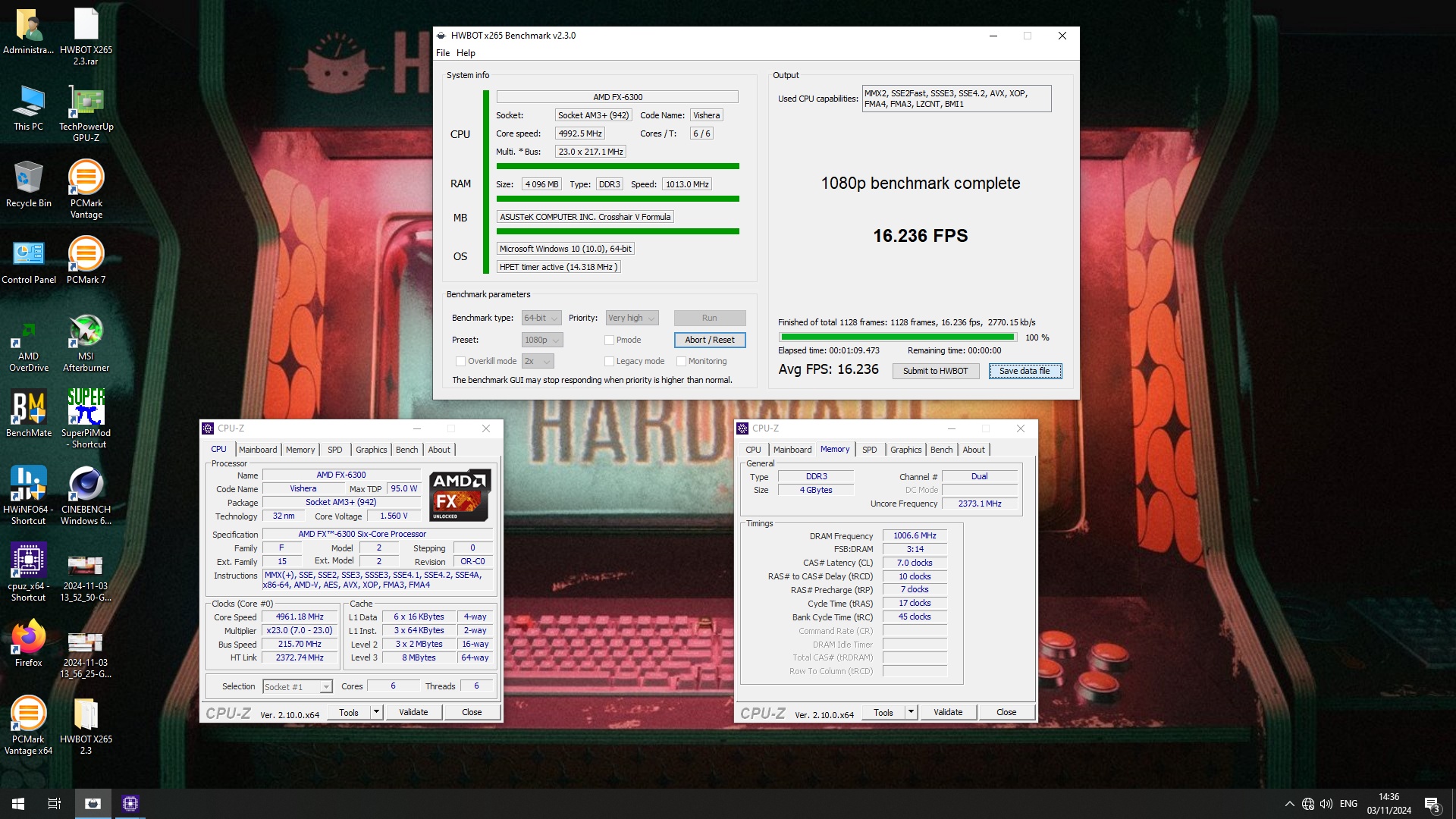
Task: Open Priority Very high dropdown
Action: pos(632,318)
